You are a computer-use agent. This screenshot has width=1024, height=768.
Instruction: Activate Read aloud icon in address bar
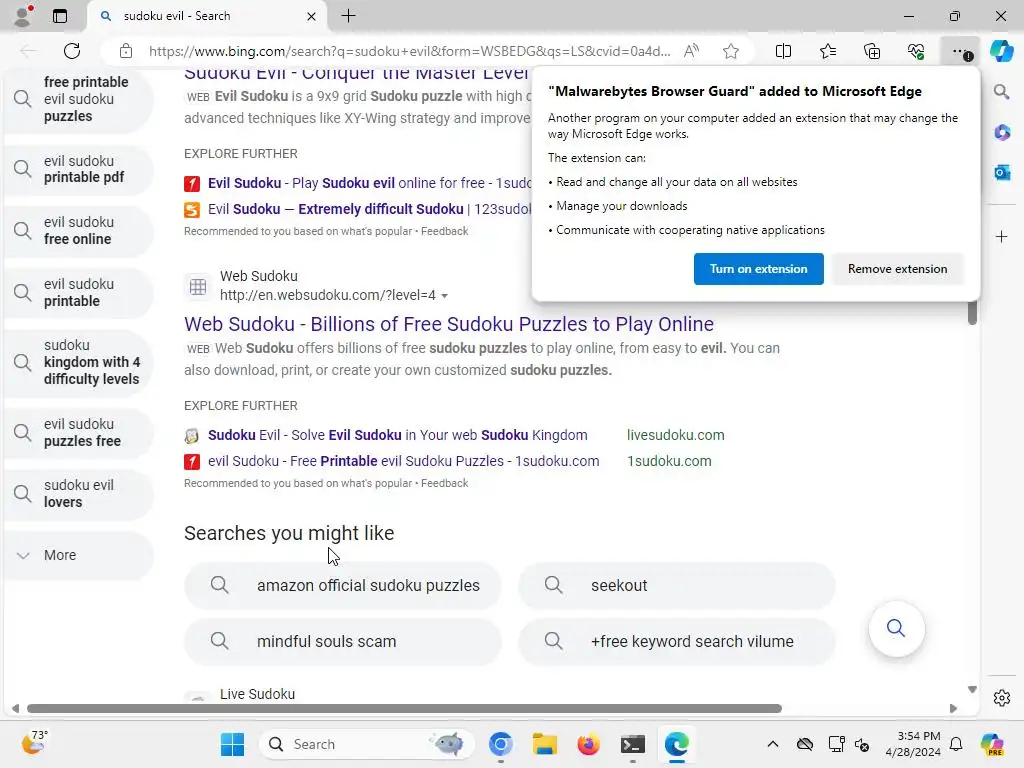pos(691,51)
